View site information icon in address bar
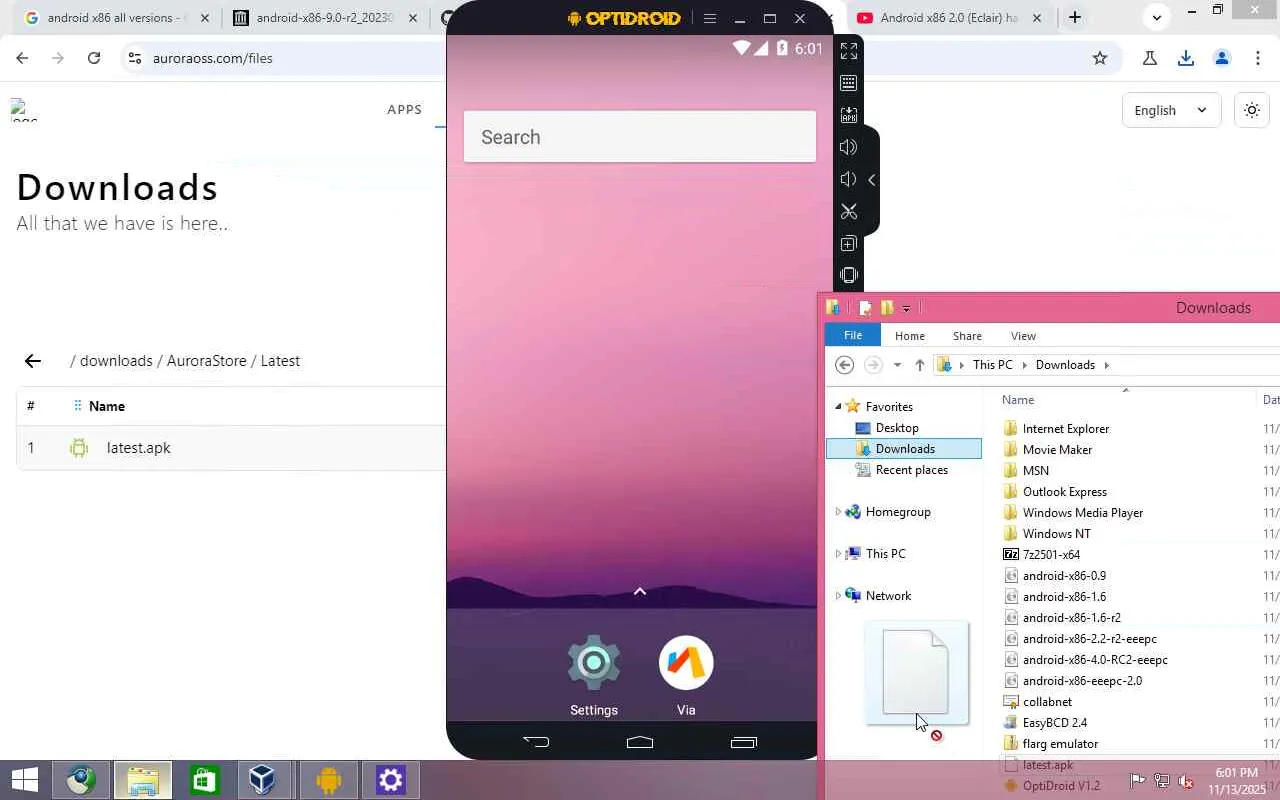1280x800 pixels. click(134, 58)
